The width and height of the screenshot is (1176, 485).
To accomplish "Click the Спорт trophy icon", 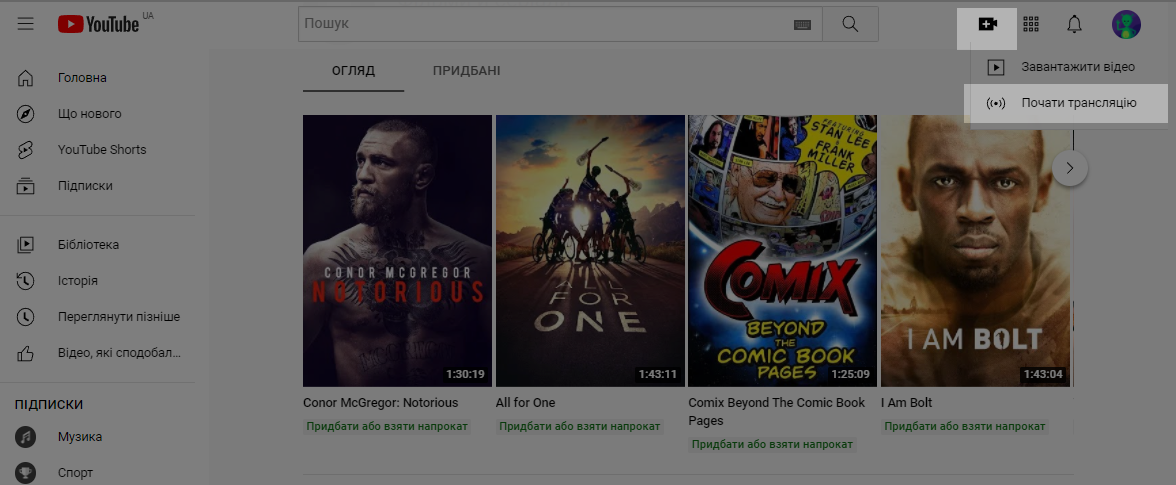I will pyautogui.click(x=26, y=473).
